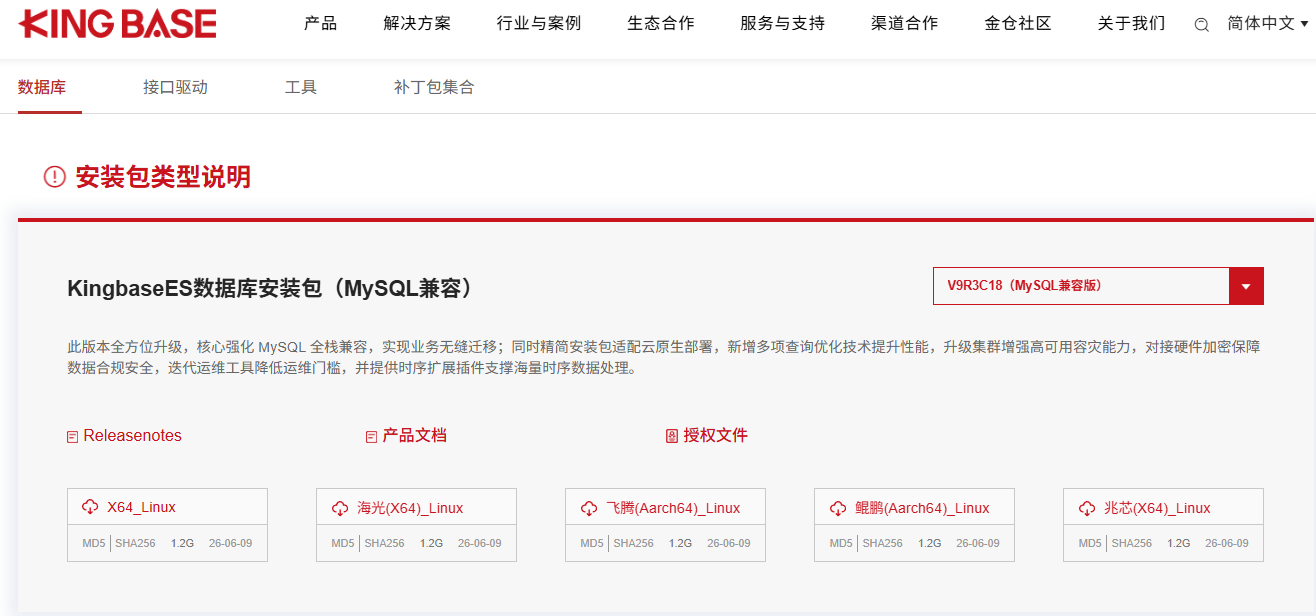1316x616 pixels.
Task: Open the Releasenotes link
Action: click(133, 436)
